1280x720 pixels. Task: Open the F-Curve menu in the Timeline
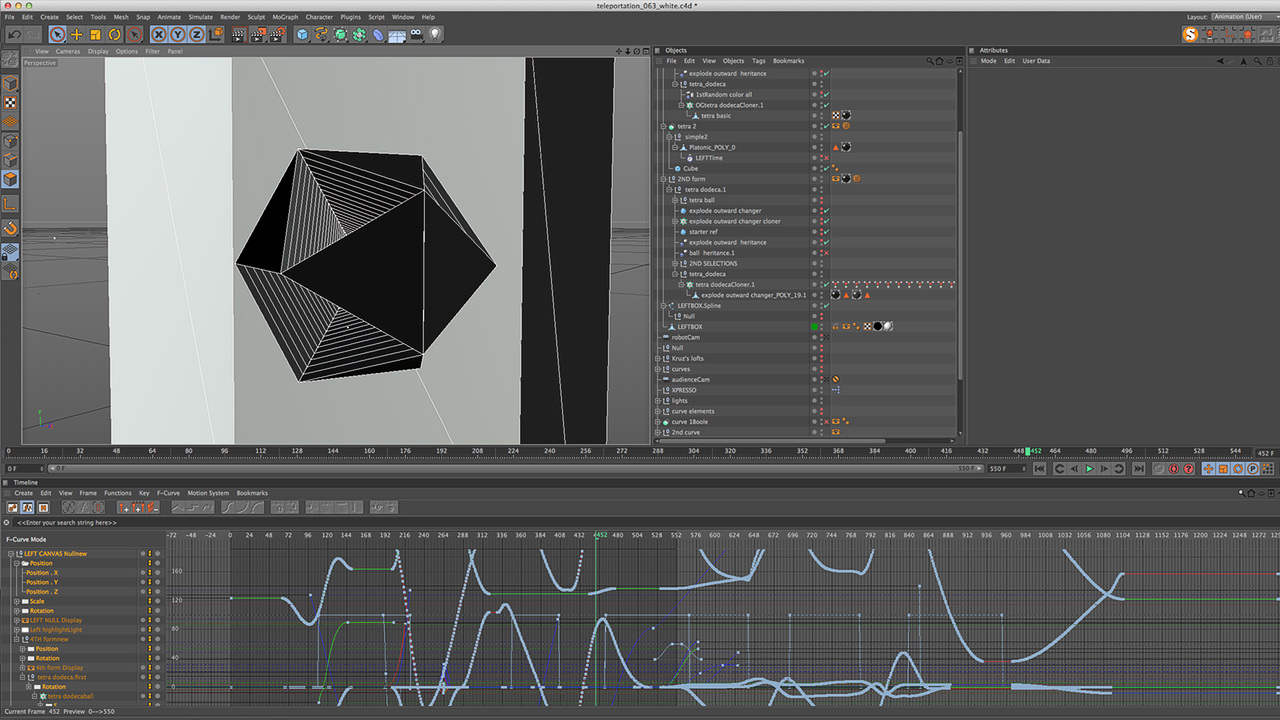[x=168, y=493]
